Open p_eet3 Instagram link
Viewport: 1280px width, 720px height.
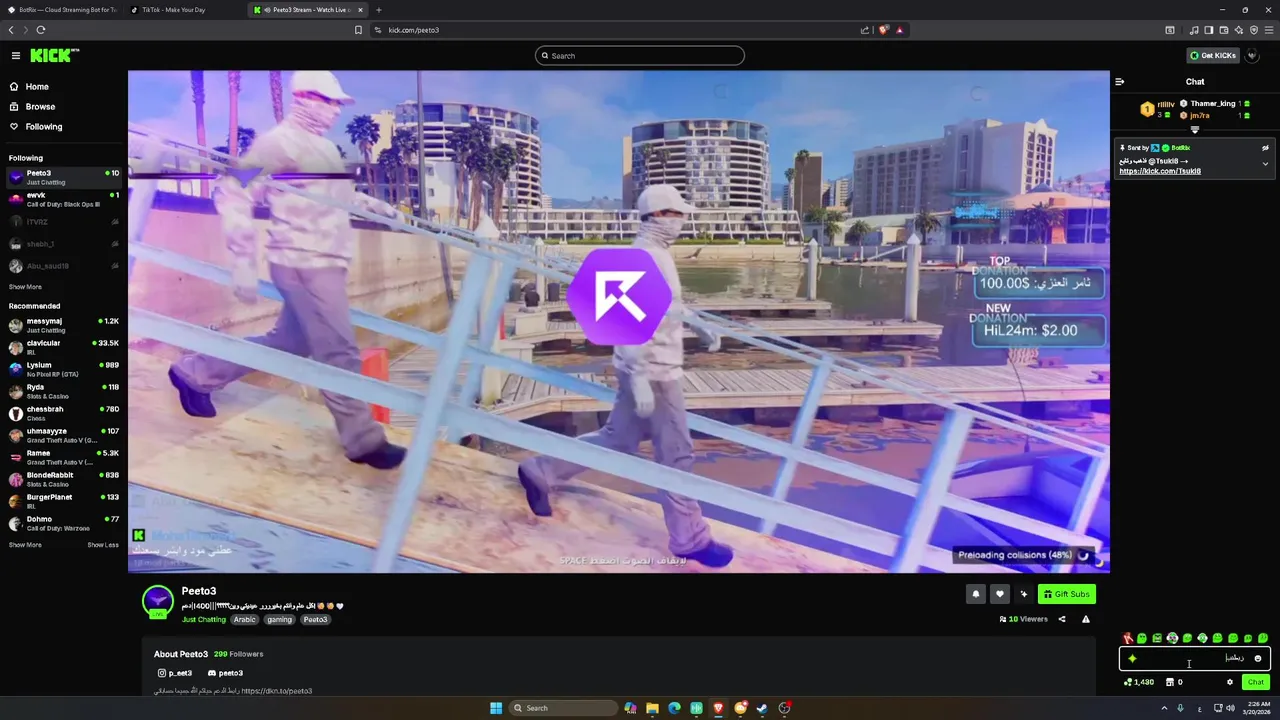pos(175,673)
